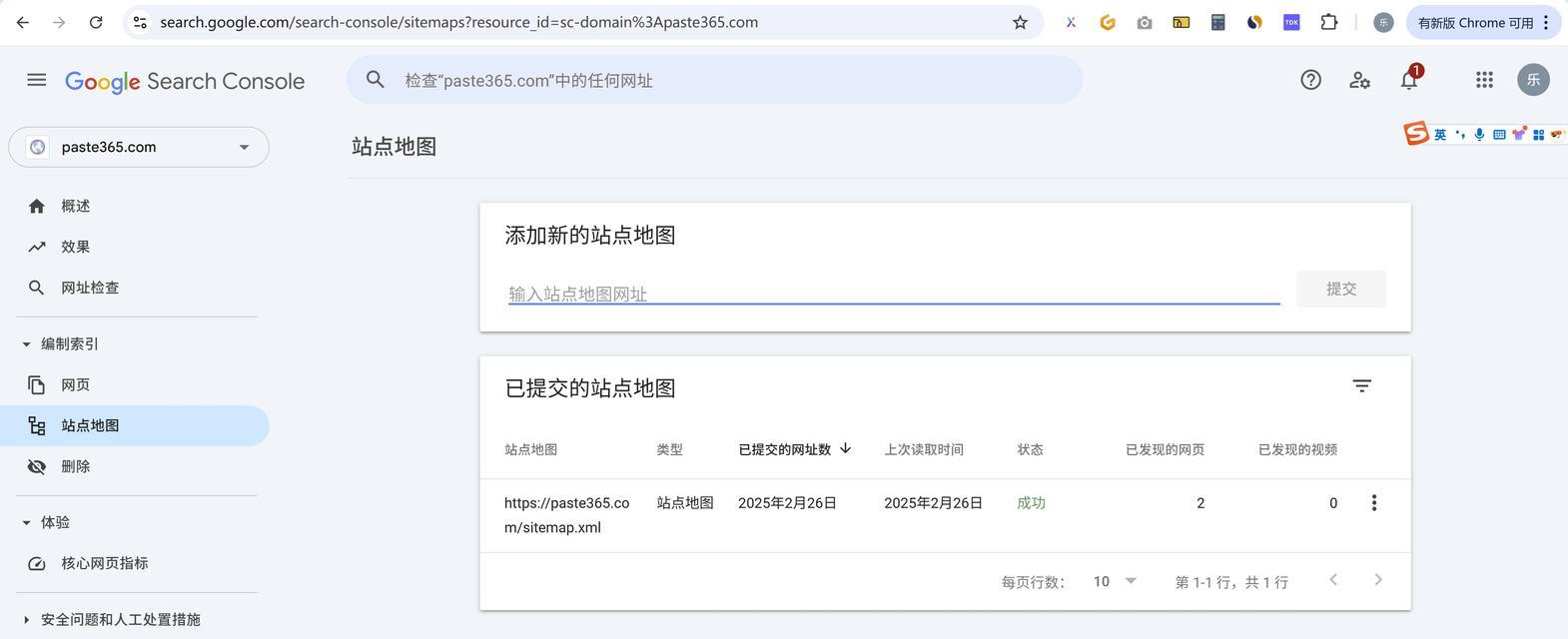
Task: Click the 类型 column header
Action: tap(670, 449)
